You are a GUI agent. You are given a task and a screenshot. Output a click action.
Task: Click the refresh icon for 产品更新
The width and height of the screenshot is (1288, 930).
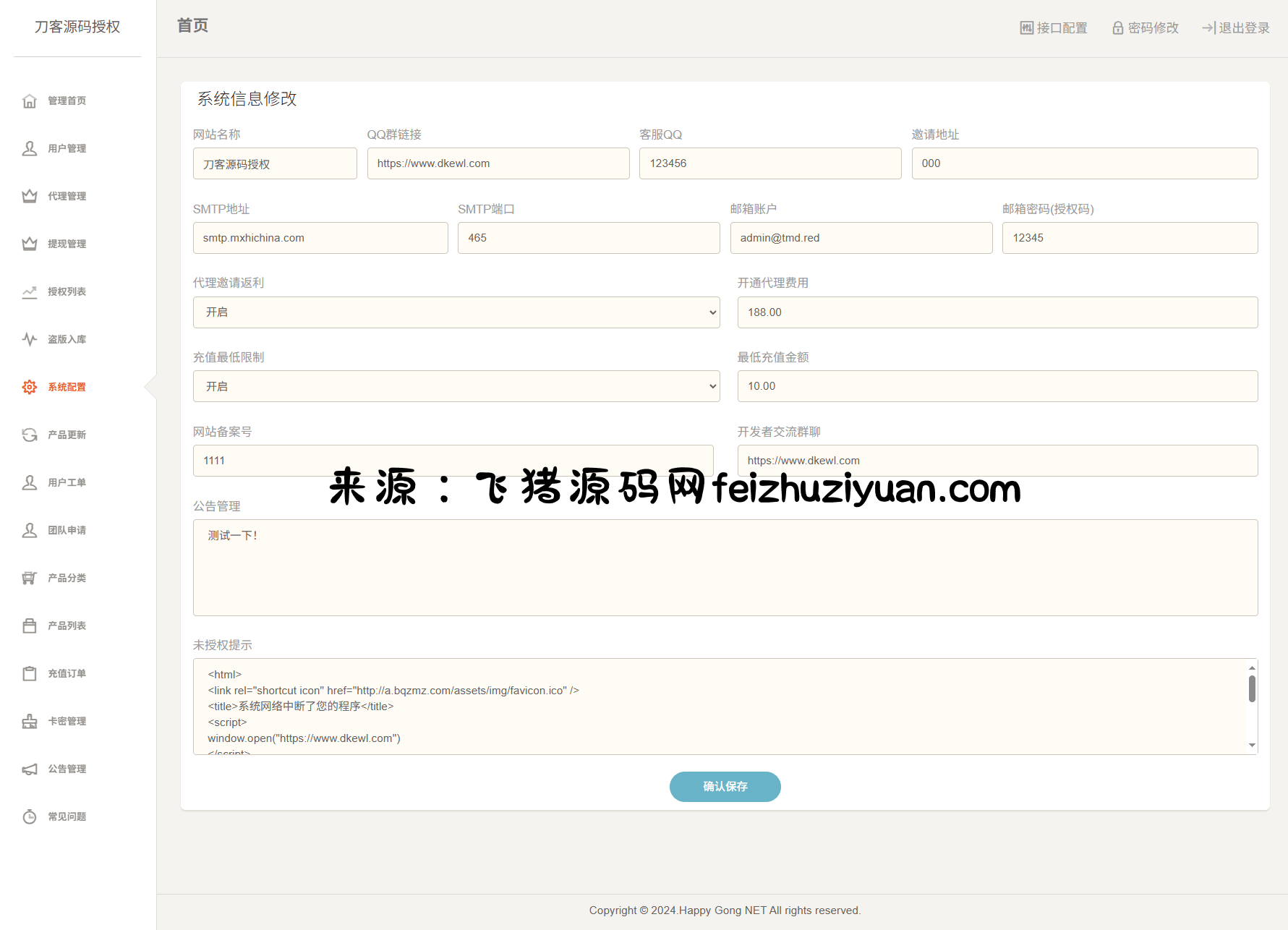(x=30, y=435)
